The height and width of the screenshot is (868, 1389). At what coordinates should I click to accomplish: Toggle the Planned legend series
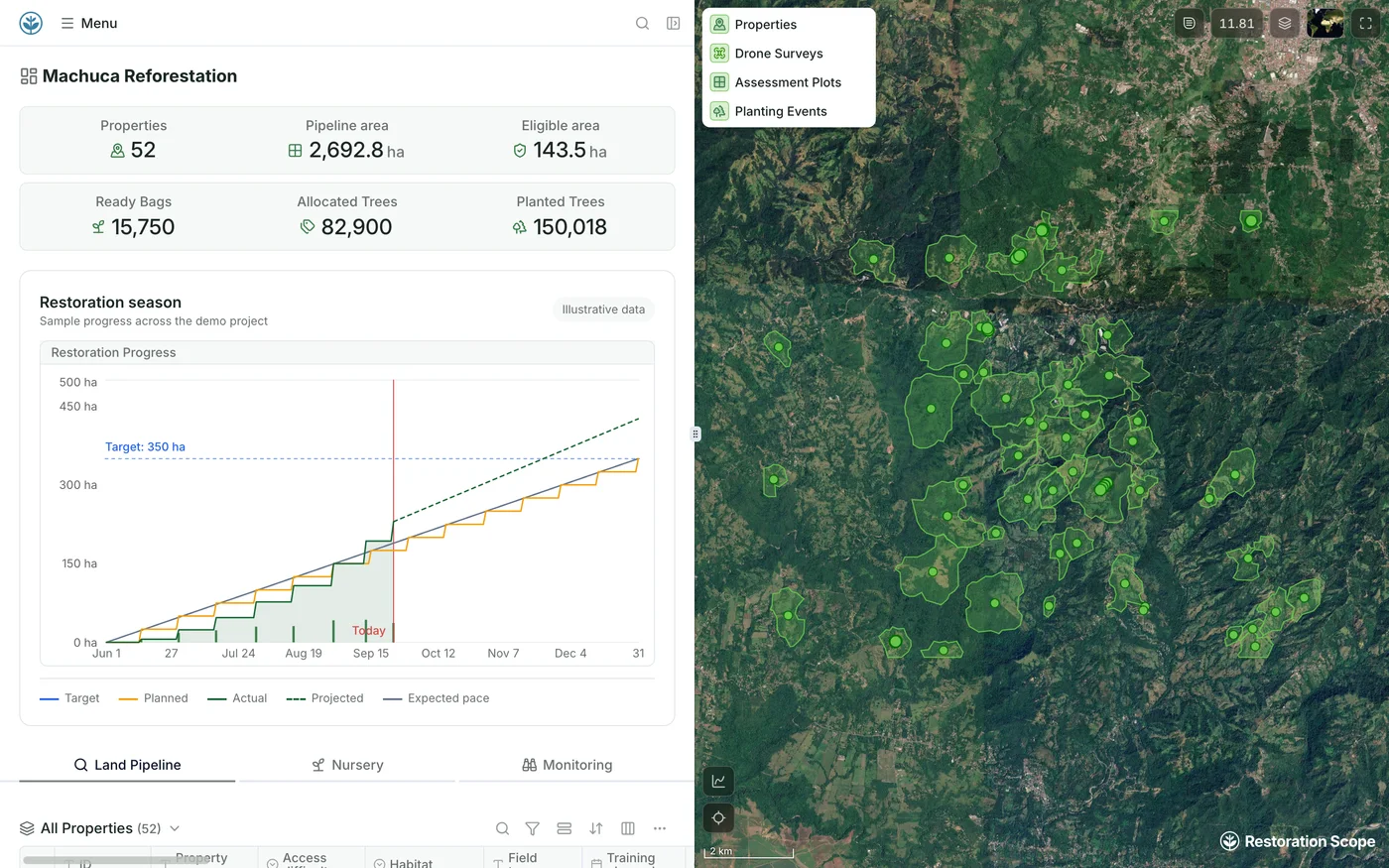[x=153, y=698]
